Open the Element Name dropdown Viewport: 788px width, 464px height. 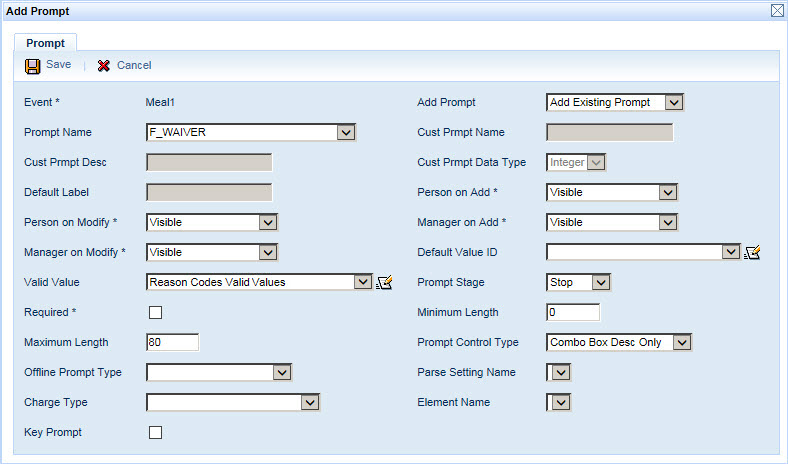point(561,402)
